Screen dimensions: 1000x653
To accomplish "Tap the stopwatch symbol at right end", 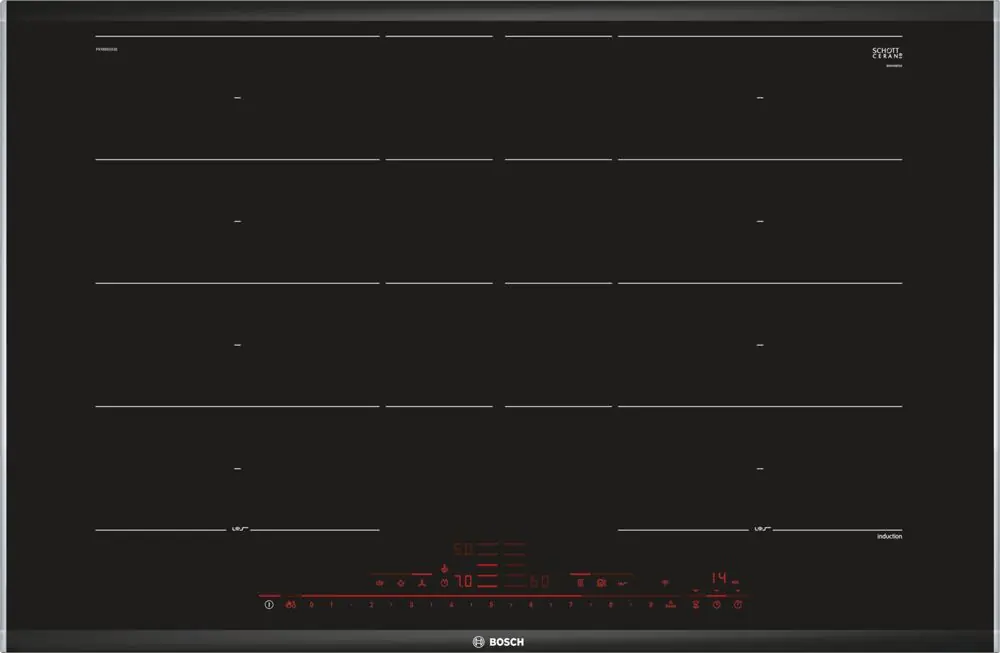I will click(x=738, y=604).
